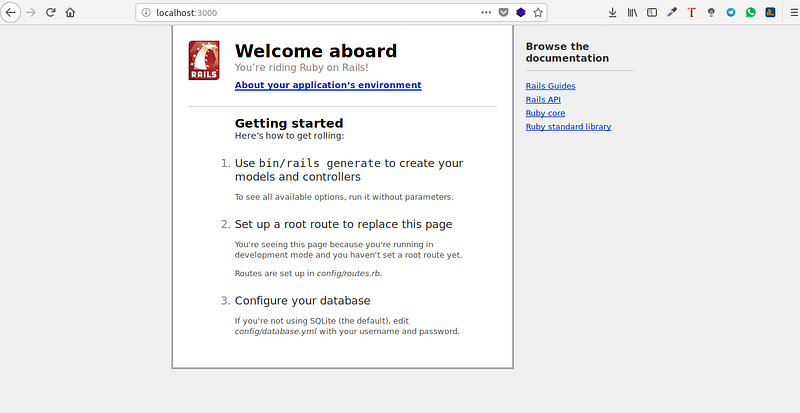
Task: Activate the eyedropper color picker extension
Action: click(672, 13)
